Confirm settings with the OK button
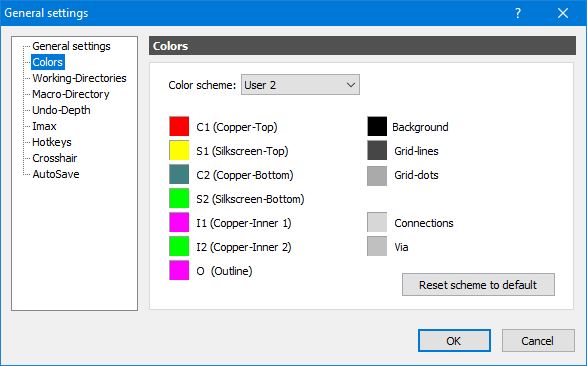This screenshot has height=366, width=587. (454, 341)
